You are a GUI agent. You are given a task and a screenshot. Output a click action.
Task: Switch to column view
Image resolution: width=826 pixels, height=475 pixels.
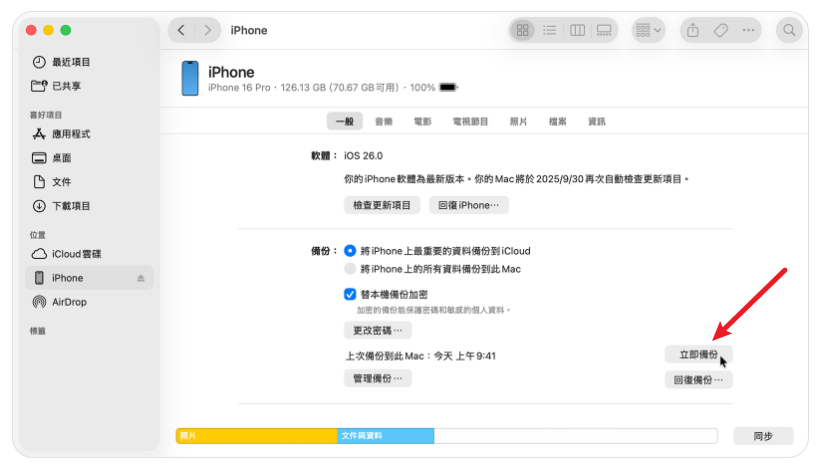pos(577,30)
